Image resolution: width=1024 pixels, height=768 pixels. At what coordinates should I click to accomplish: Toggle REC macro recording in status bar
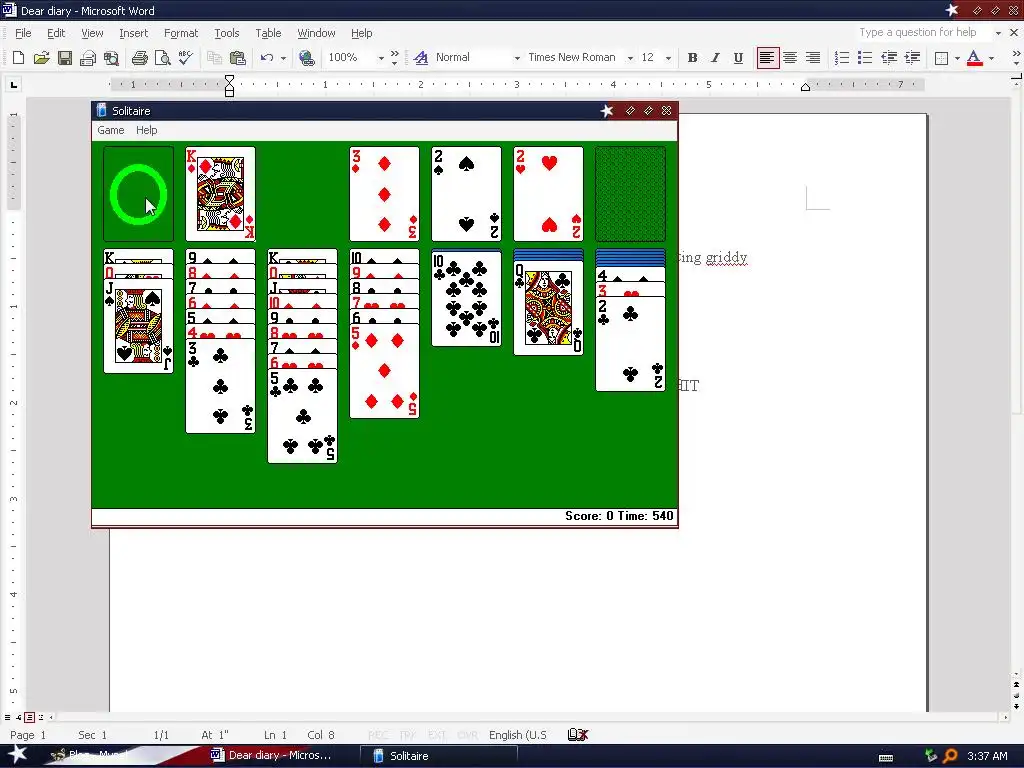tap(378, 735)
